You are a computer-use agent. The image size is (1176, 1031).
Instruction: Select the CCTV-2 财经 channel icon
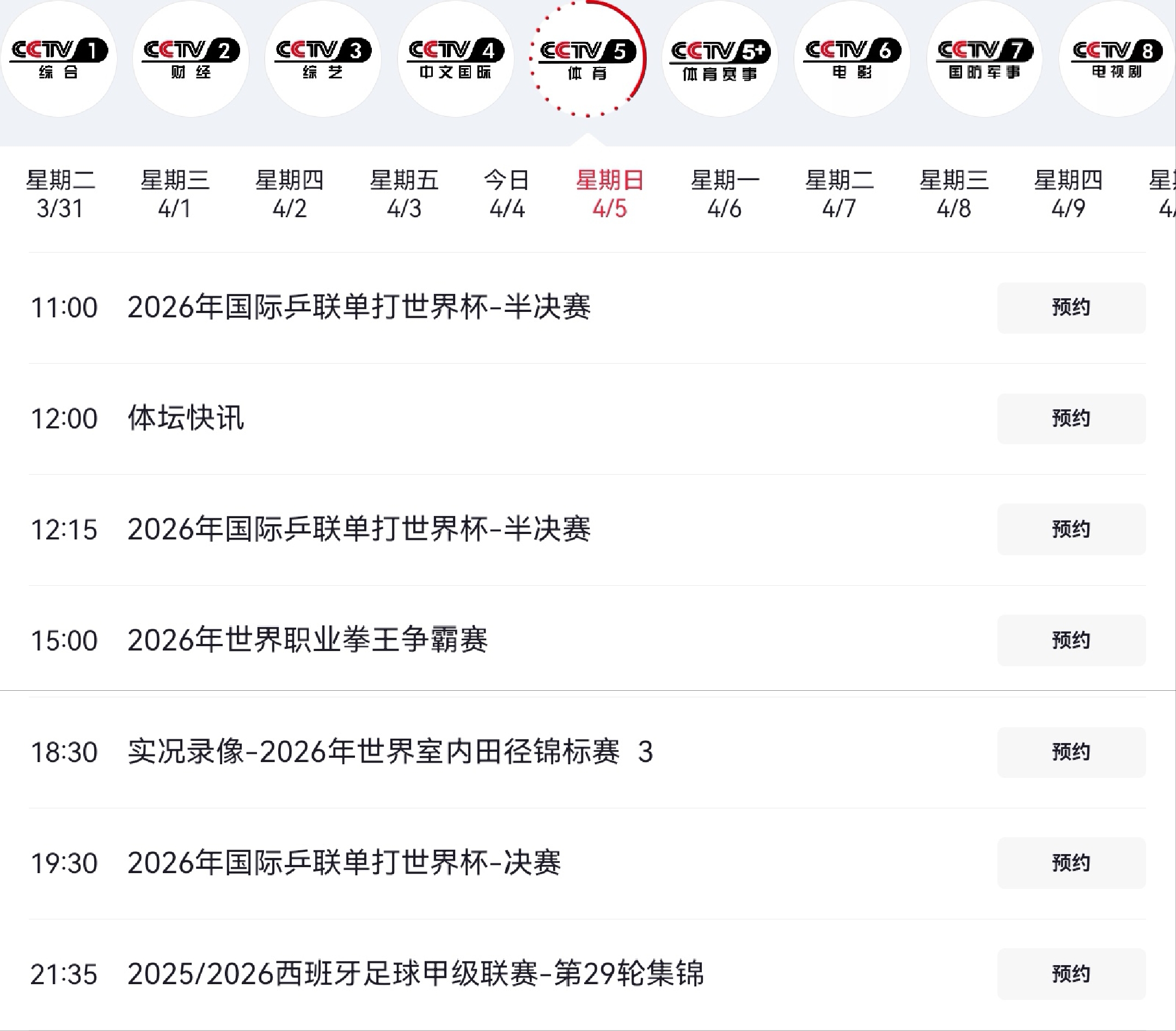(191, 58)
